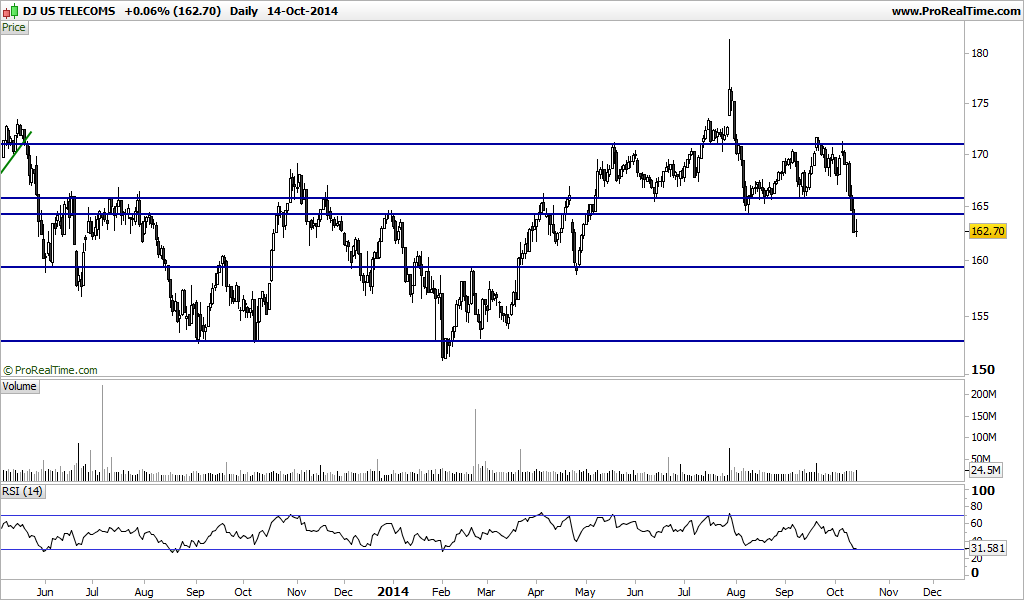Viewport: 1024px width, 600px height.
Task: Click the Feb label on the time axis
Action: (441, 592)
